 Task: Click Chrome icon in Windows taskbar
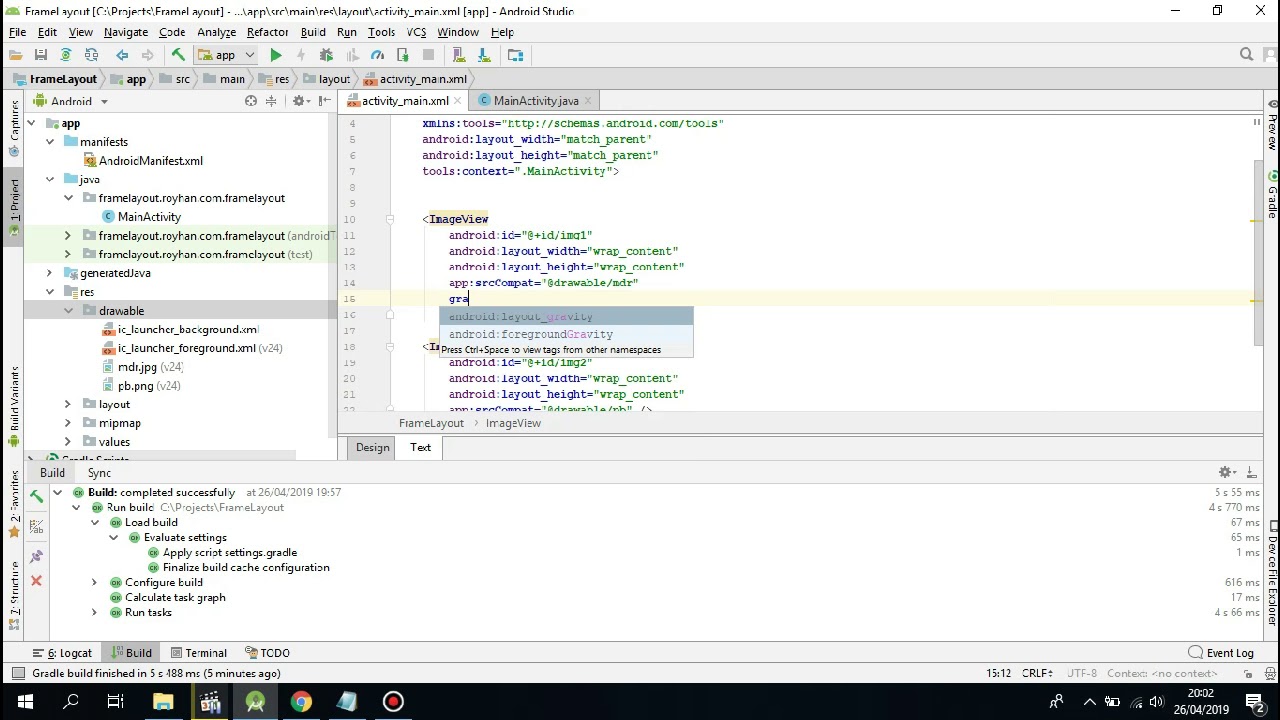coord(301,702)
